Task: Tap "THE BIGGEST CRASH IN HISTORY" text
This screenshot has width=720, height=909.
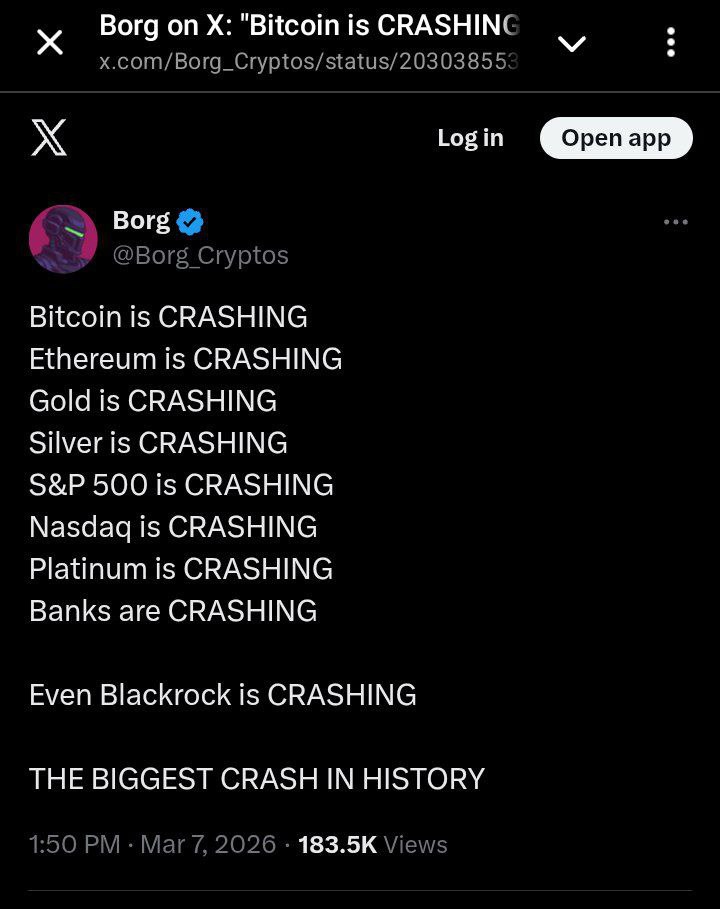Action: point(257,779)
